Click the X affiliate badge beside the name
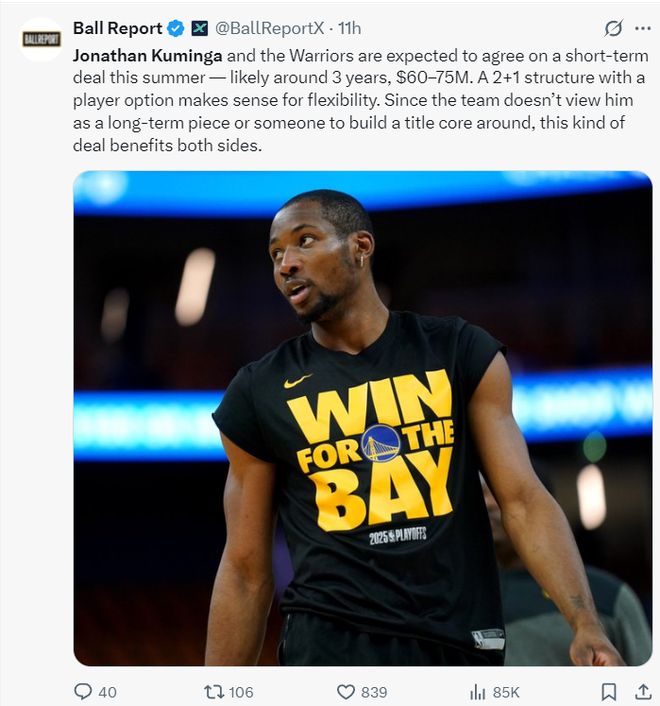The width and height of the screenshot is (660, 706). tap(199, 28)
